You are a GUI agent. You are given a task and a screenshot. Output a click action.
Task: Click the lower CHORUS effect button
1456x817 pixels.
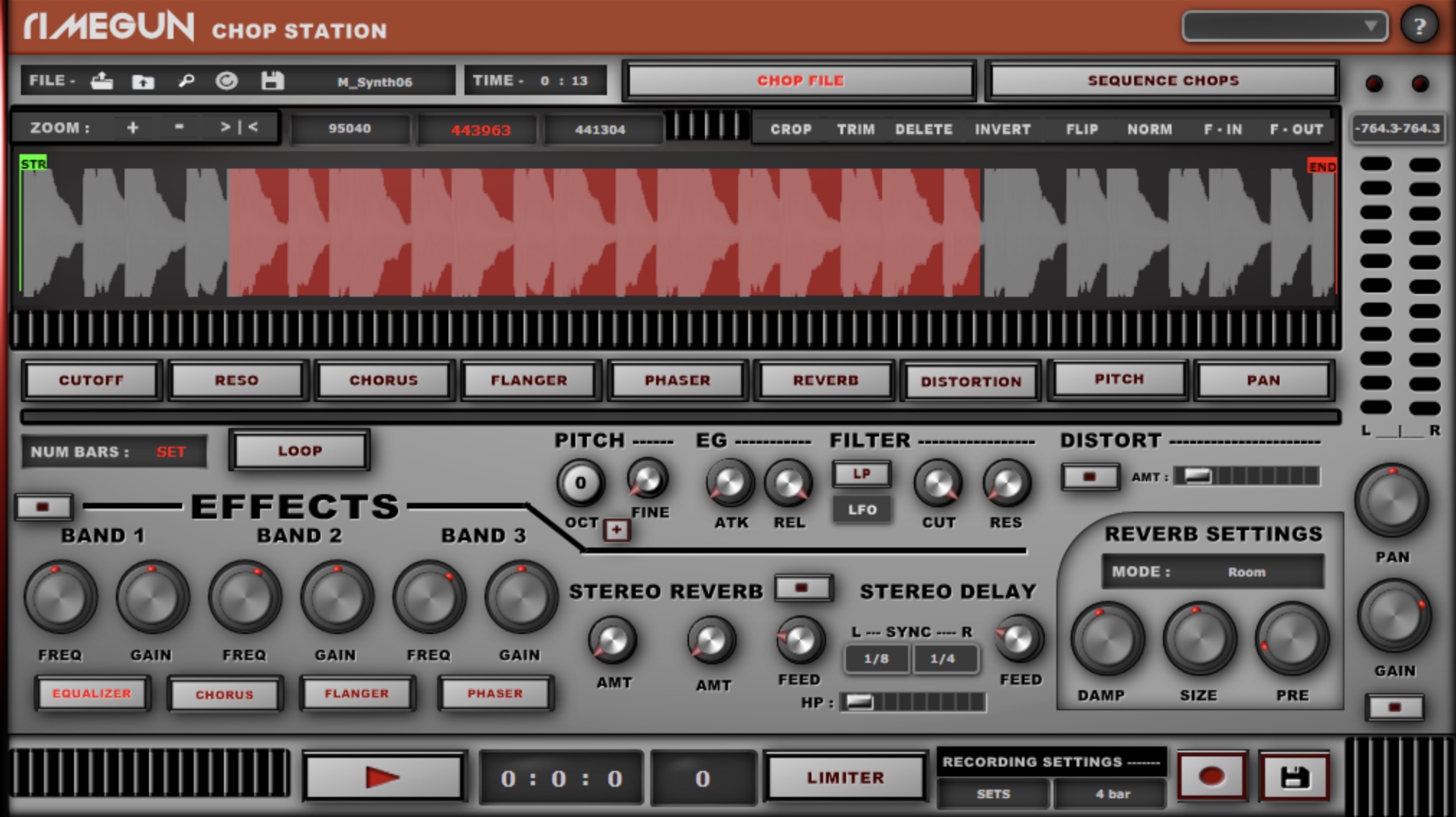tap(225, 695)
